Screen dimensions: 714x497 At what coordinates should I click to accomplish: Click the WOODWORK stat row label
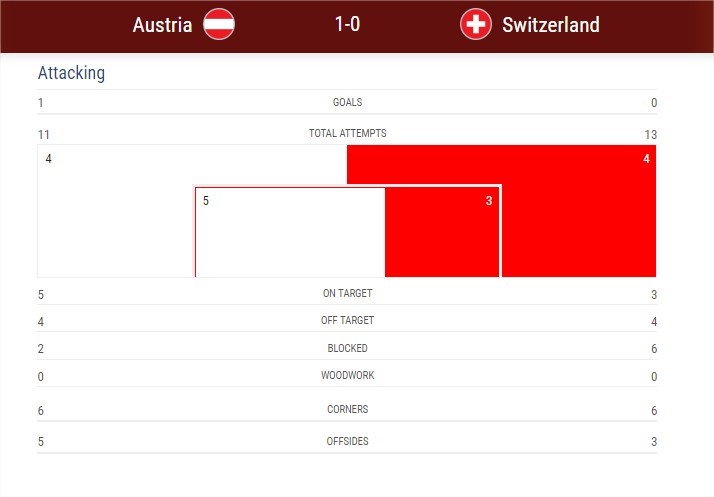click(x=347, y=375)
